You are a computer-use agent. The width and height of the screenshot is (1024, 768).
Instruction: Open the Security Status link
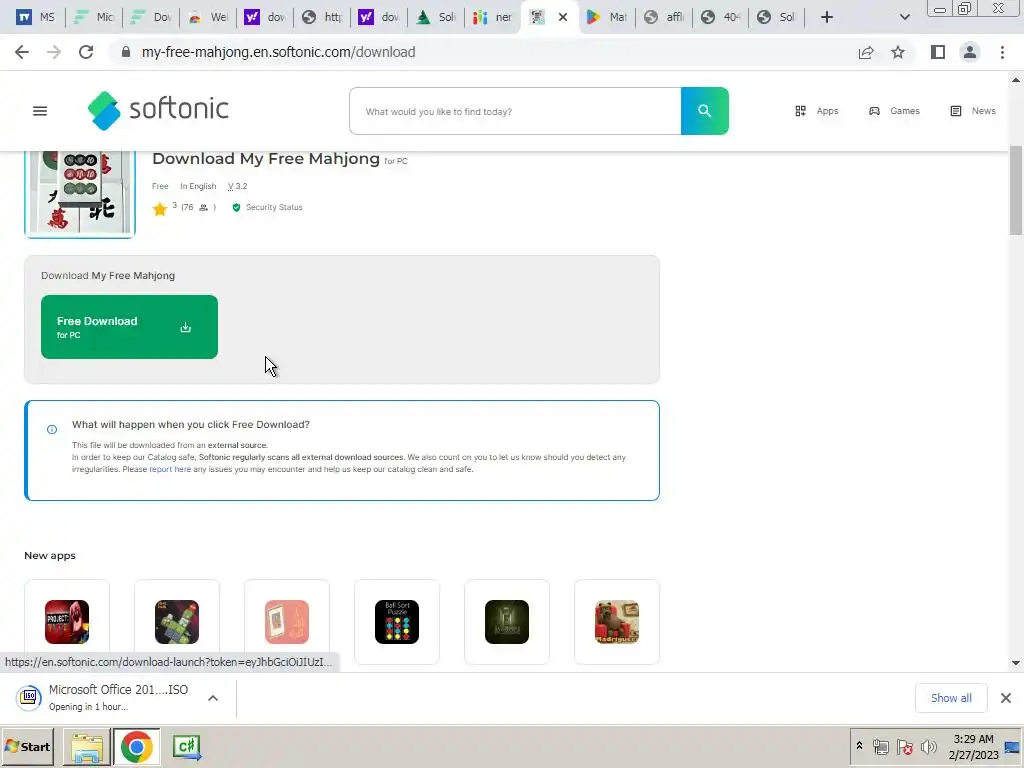click(x=268, y=207)
